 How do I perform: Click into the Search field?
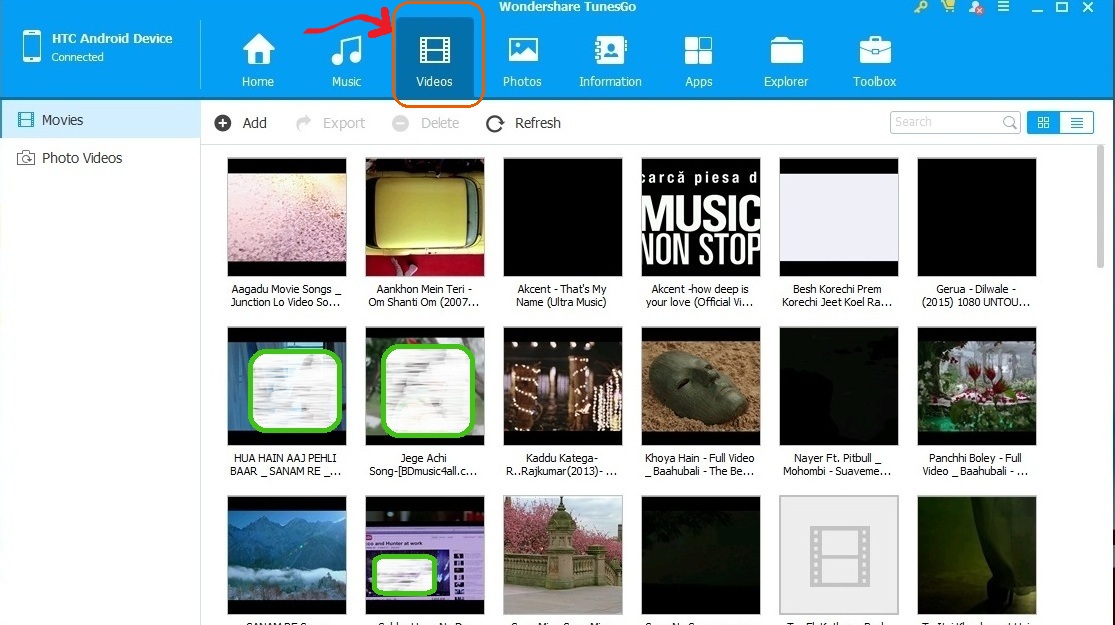tap(944, 122)
